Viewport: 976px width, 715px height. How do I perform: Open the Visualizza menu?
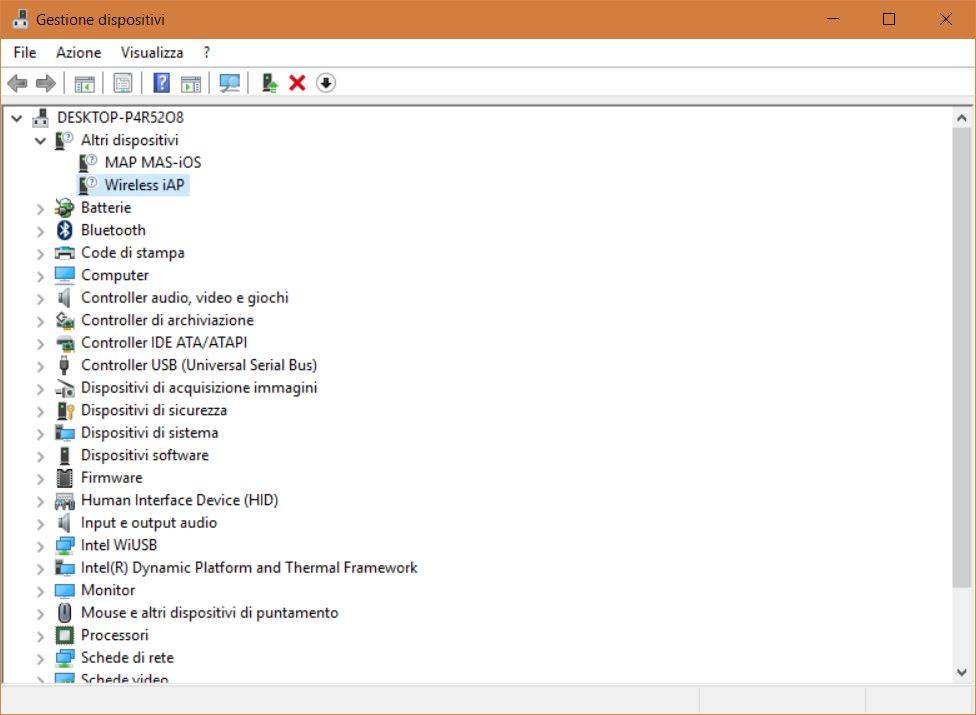152,52
